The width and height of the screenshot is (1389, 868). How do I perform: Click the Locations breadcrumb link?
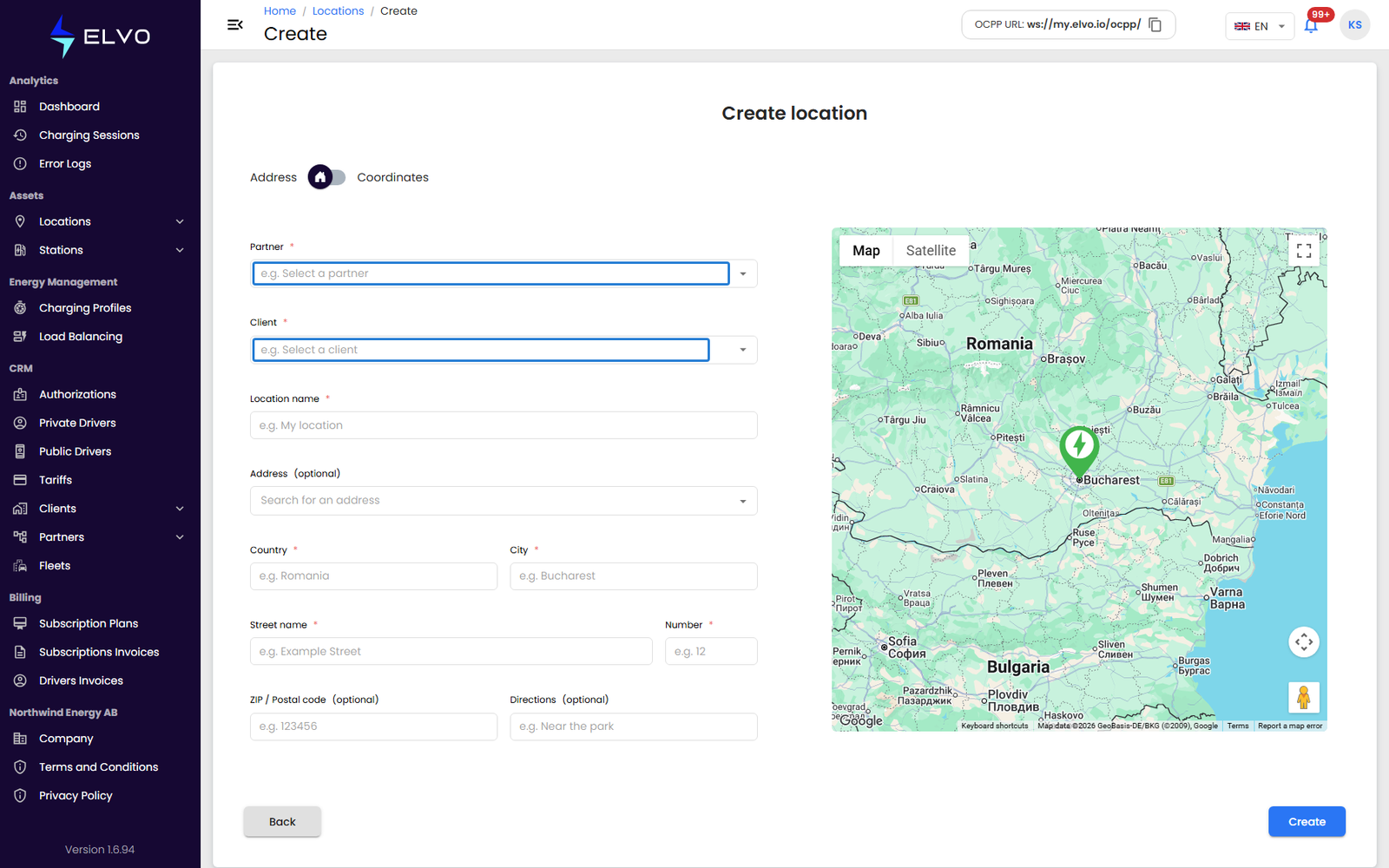pos(338,11)
